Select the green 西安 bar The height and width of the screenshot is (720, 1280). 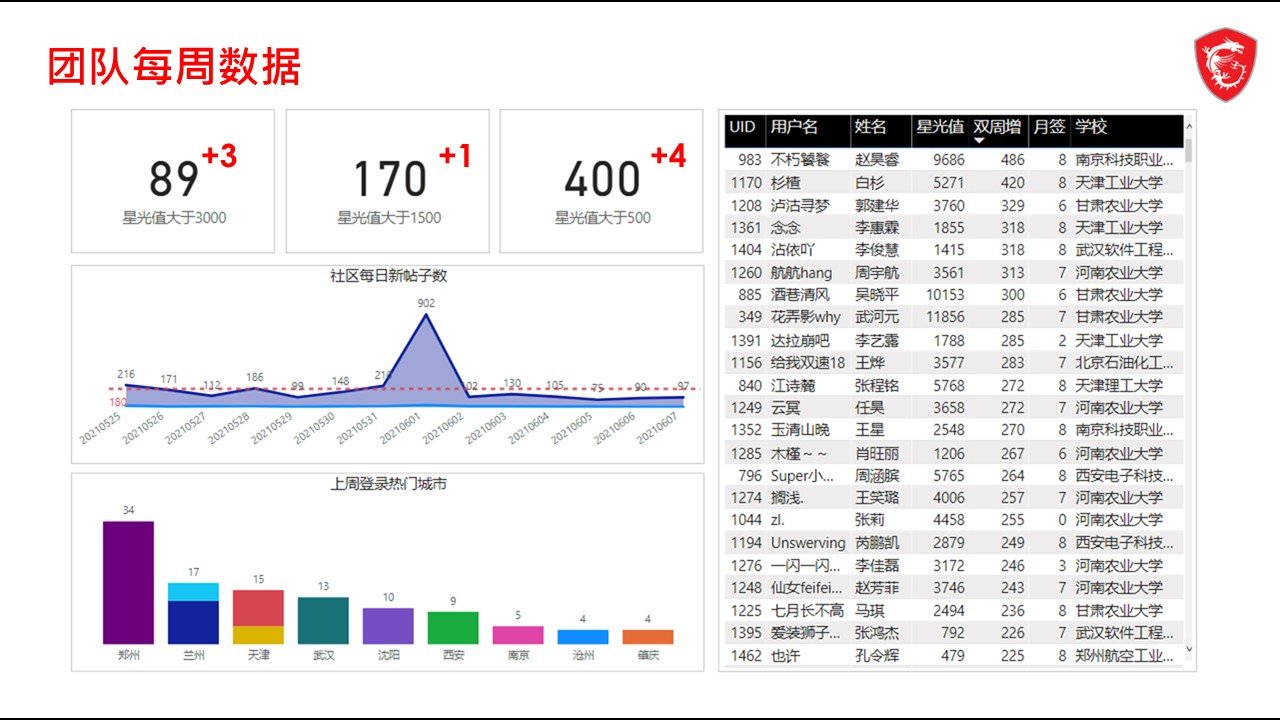453,628
